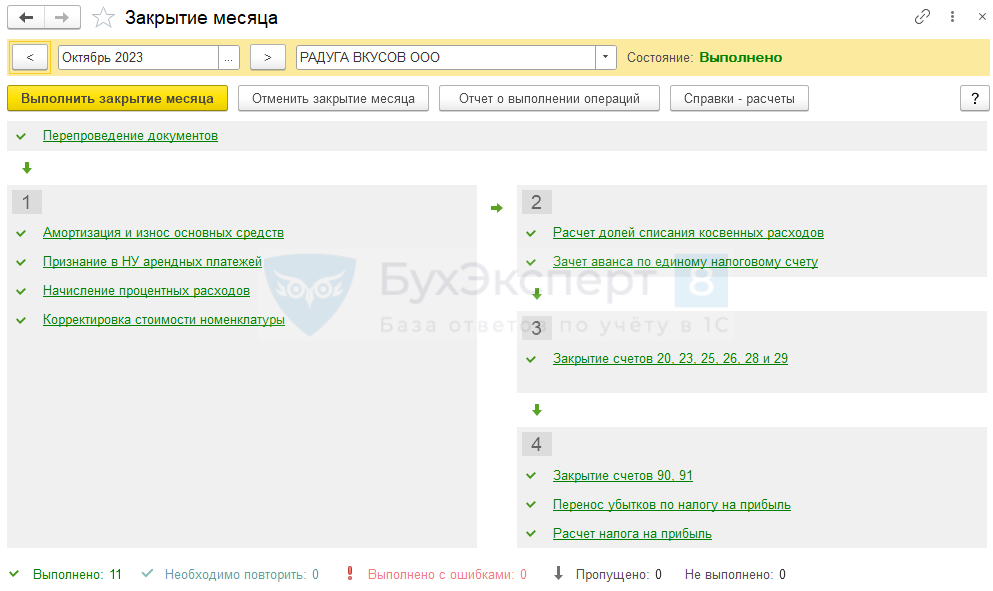Expand the organization dropdown list

[606, 58]
